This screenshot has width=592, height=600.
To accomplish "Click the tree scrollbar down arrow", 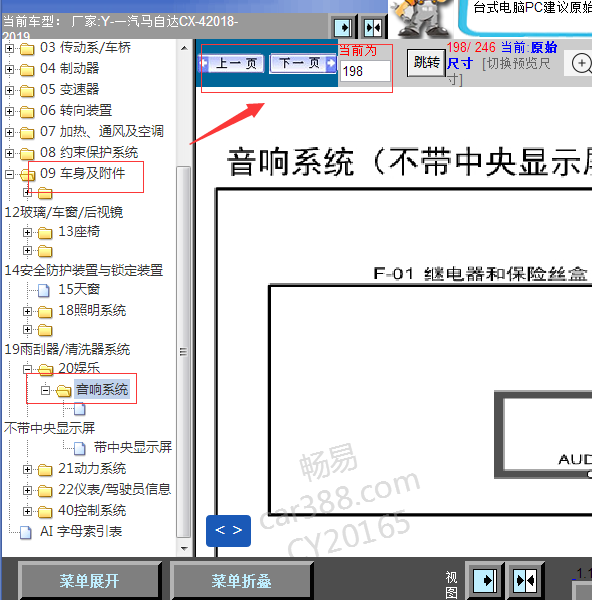I will [184, 549].
